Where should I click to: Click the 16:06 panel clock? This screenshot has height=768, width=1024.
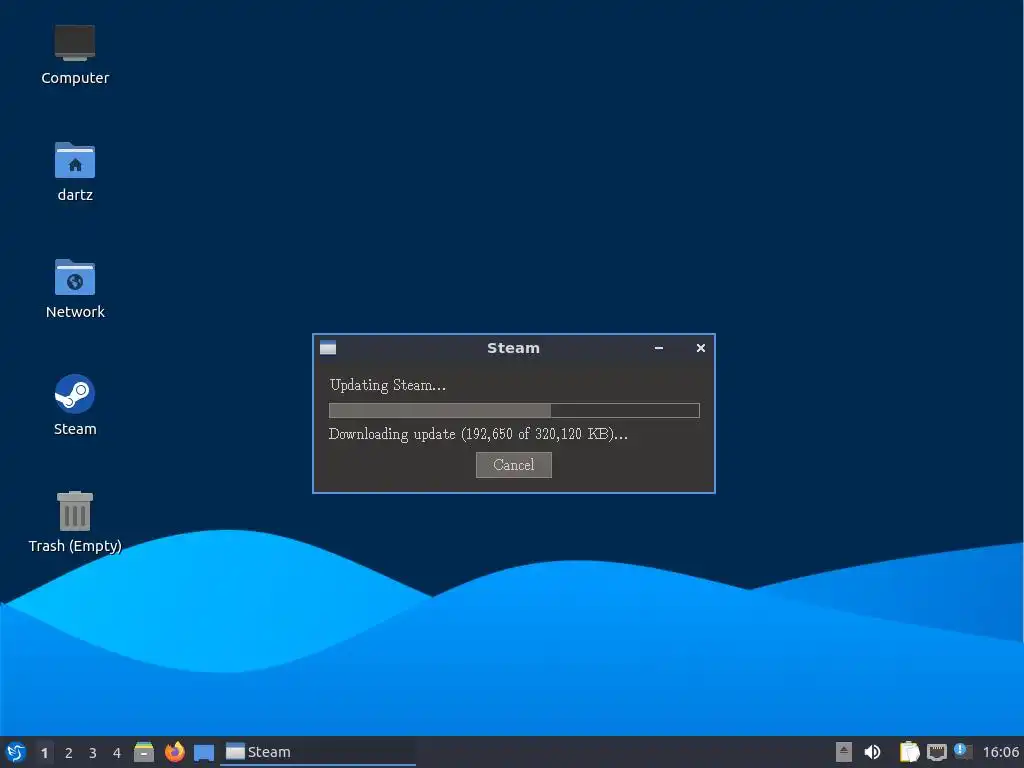(1000, 752)
